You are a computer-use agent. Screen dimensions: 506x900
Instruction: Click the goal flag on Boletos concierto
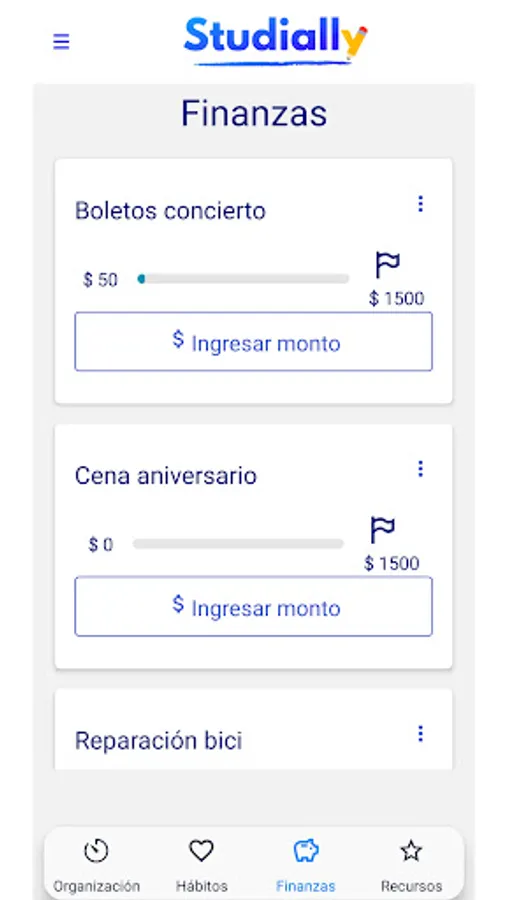(x=387, y=265)
